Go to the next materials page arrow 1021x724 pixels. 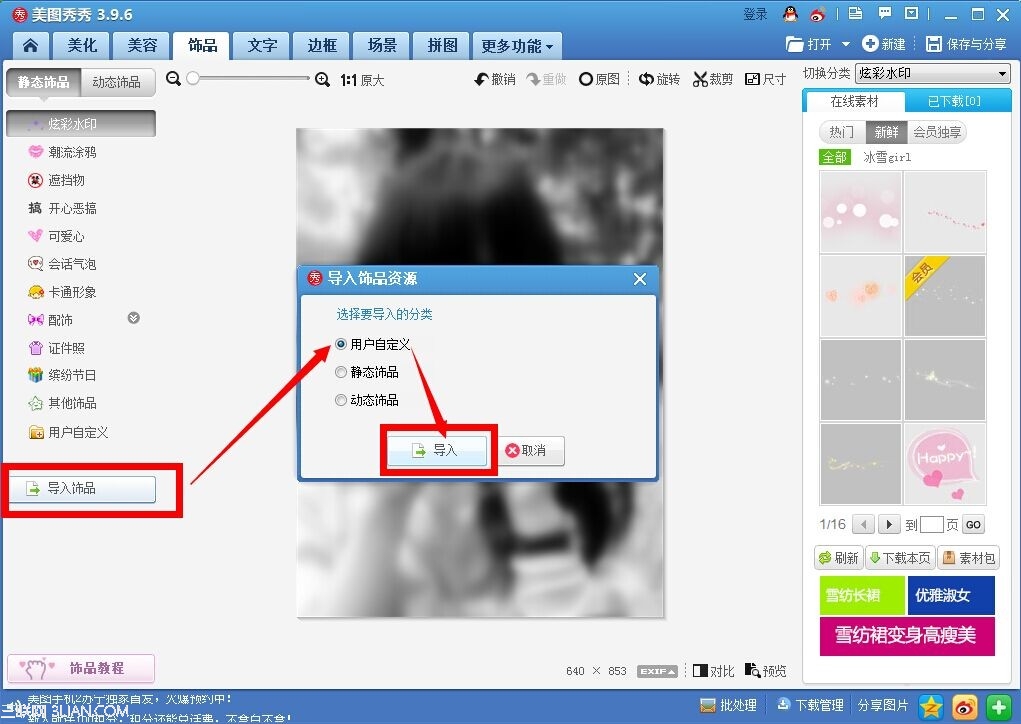point(888,524)
